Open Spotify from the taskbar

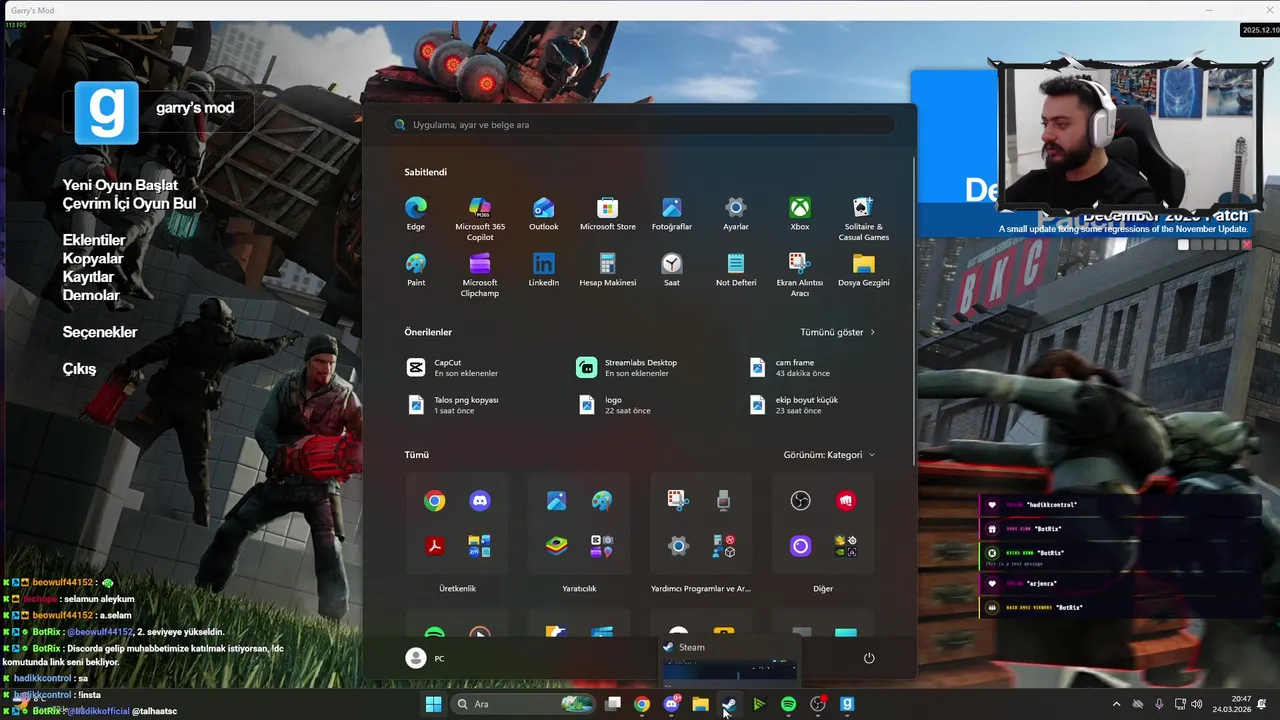pyautogui.click(x=788, y=704)
